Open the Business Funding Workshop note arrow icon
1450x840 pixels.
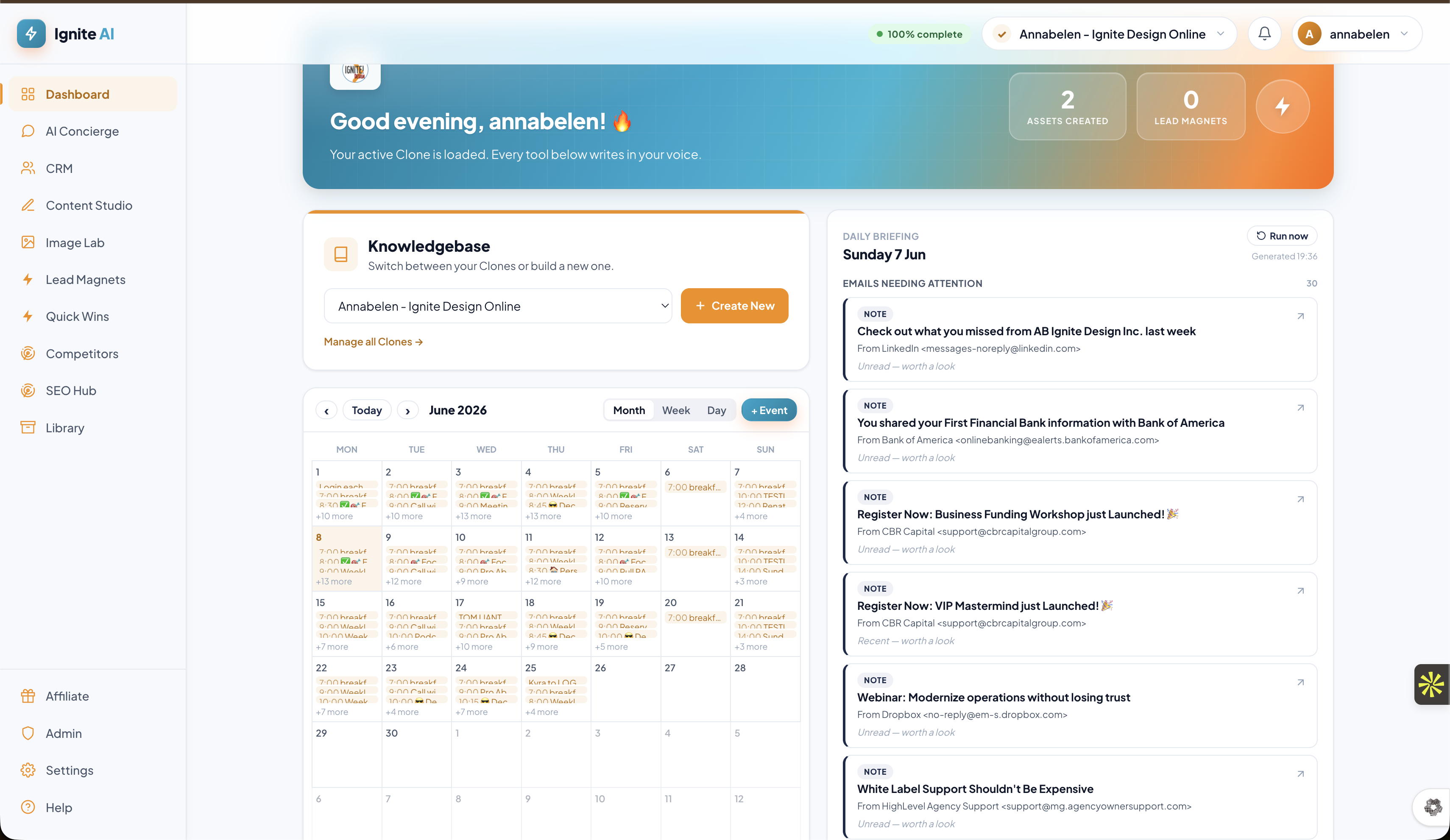point(1300,499)
